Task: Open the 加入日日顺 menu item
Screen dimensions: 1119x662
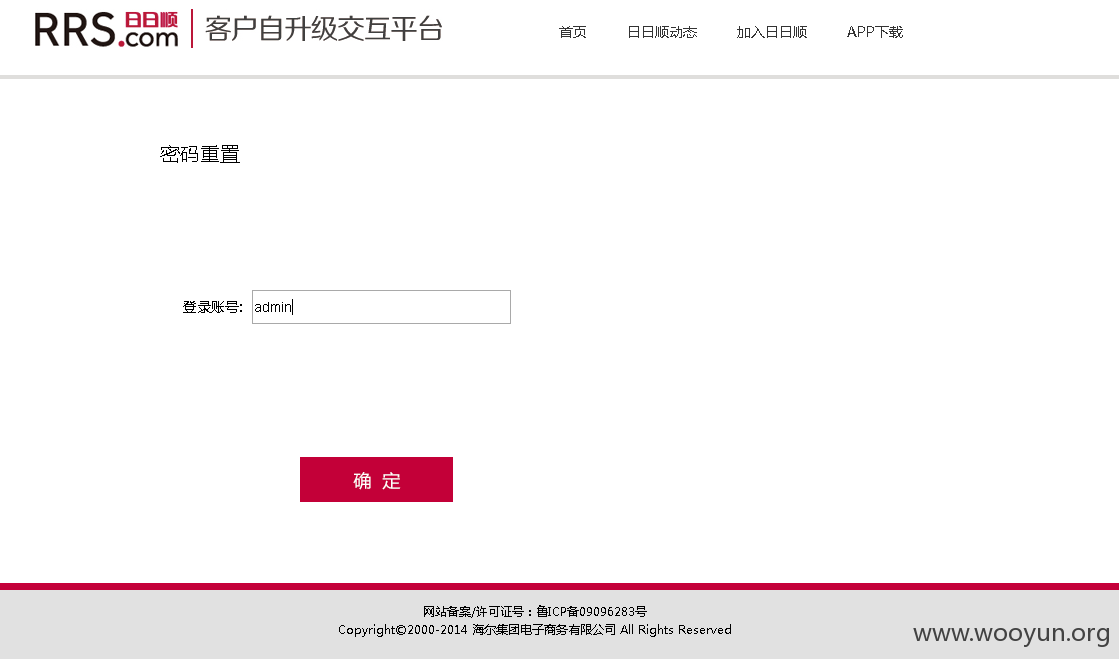Action: click(x=771, y=32)
